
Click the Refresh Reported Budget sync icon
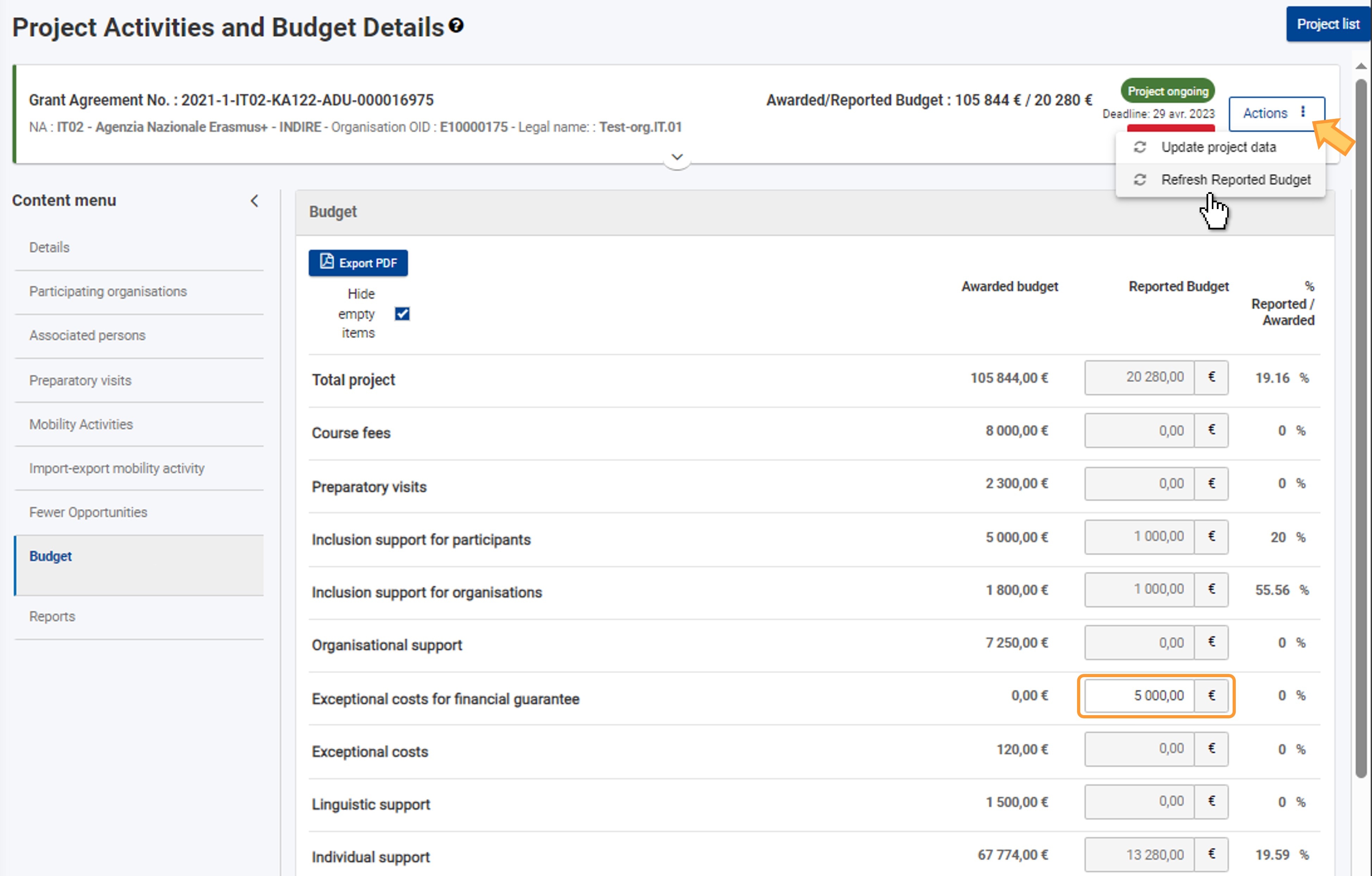(1140, 180)
